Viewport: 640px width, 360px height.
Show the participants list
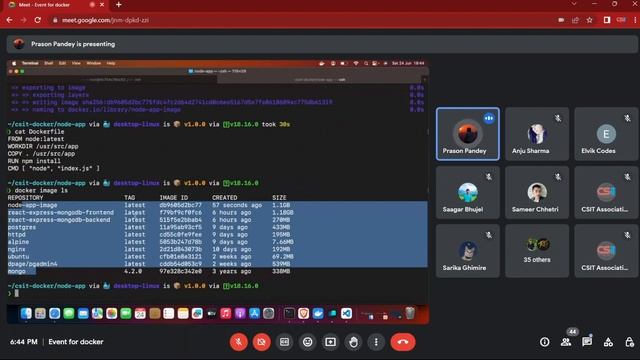pyautogui.click(x=566, y=342)
